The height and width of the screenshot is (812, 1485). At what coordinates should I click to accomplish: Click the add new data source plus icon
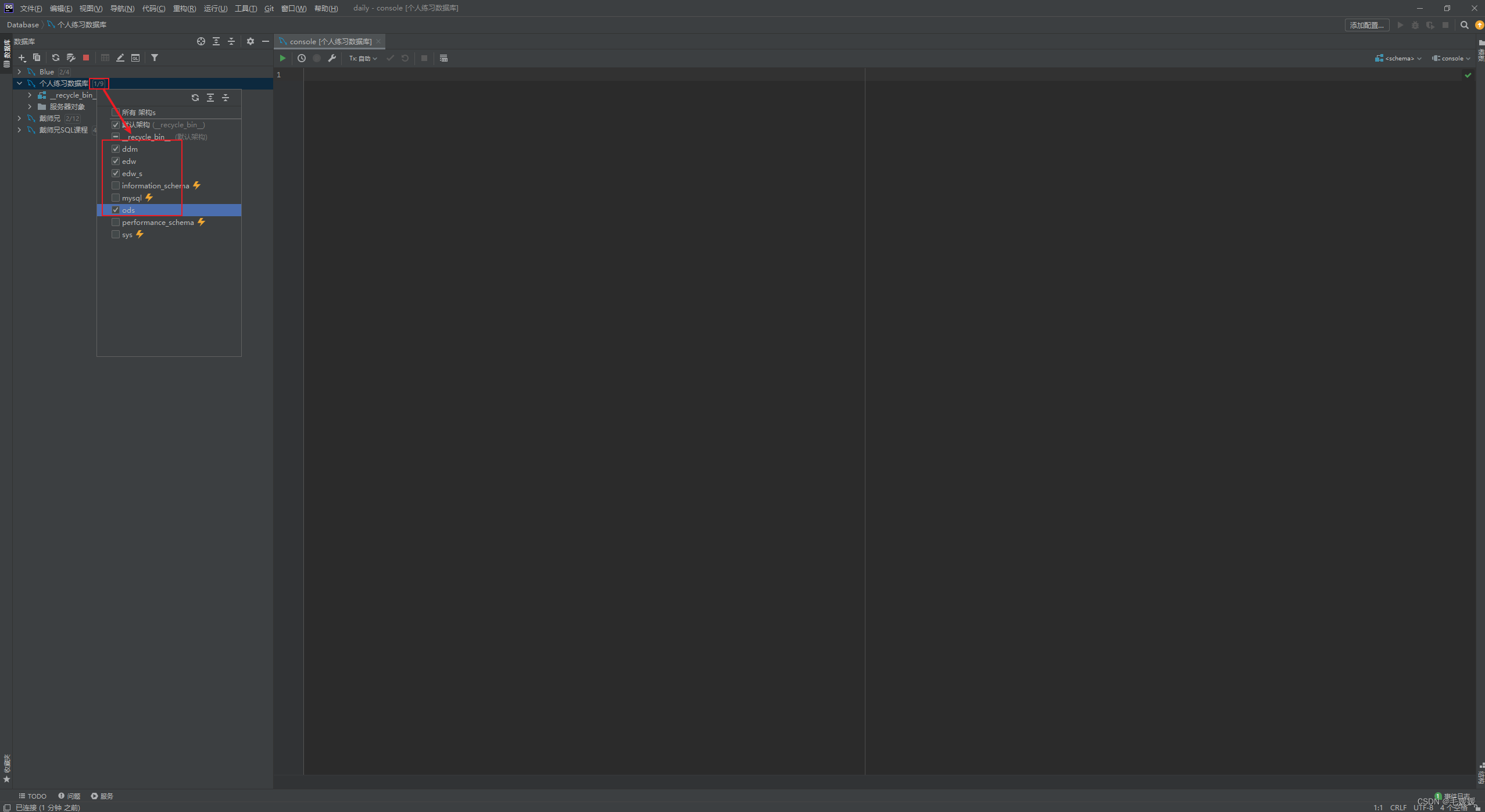point(22,58)
